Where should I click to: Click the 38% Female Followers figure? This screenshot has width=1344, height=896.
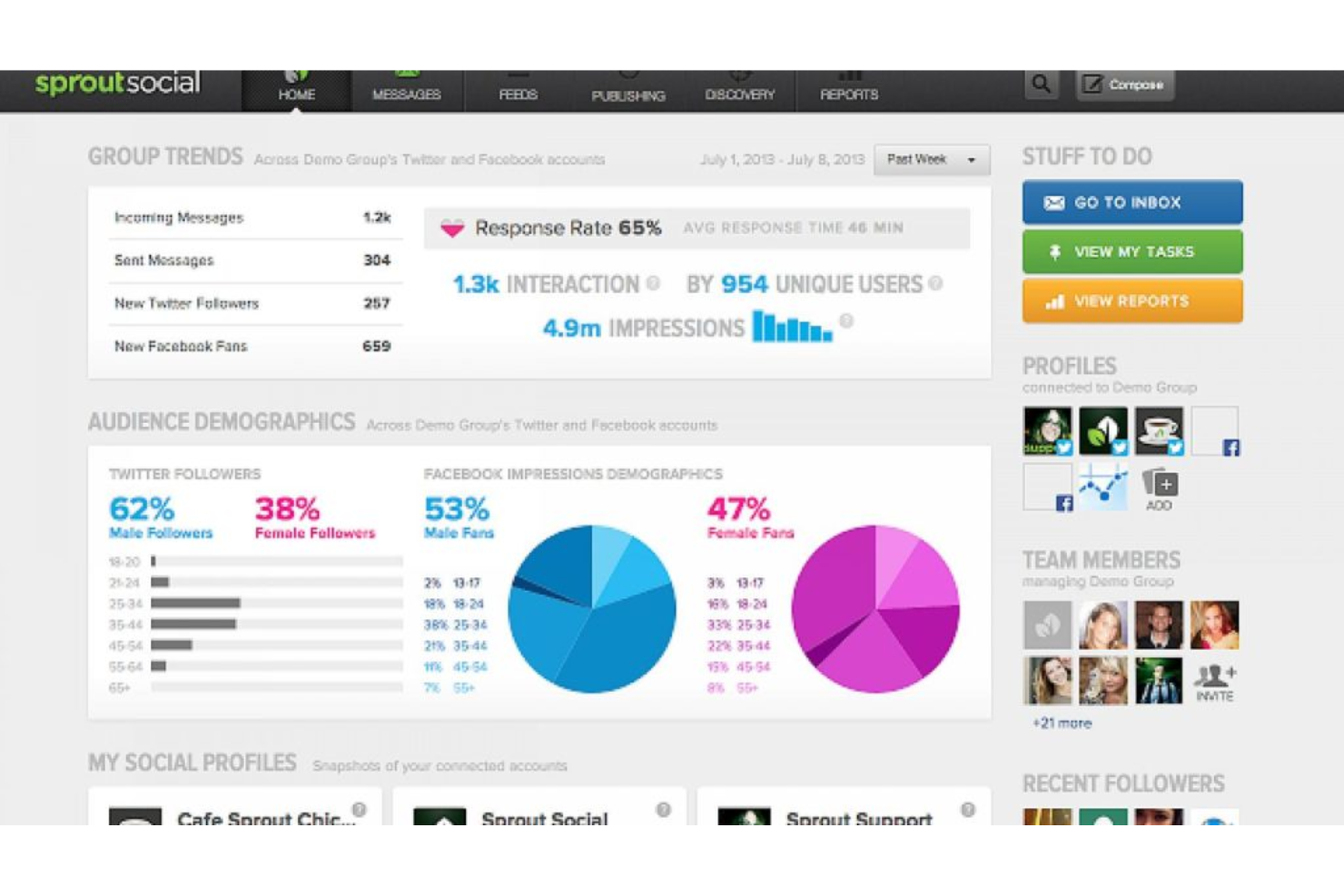(x=315, y=517)
